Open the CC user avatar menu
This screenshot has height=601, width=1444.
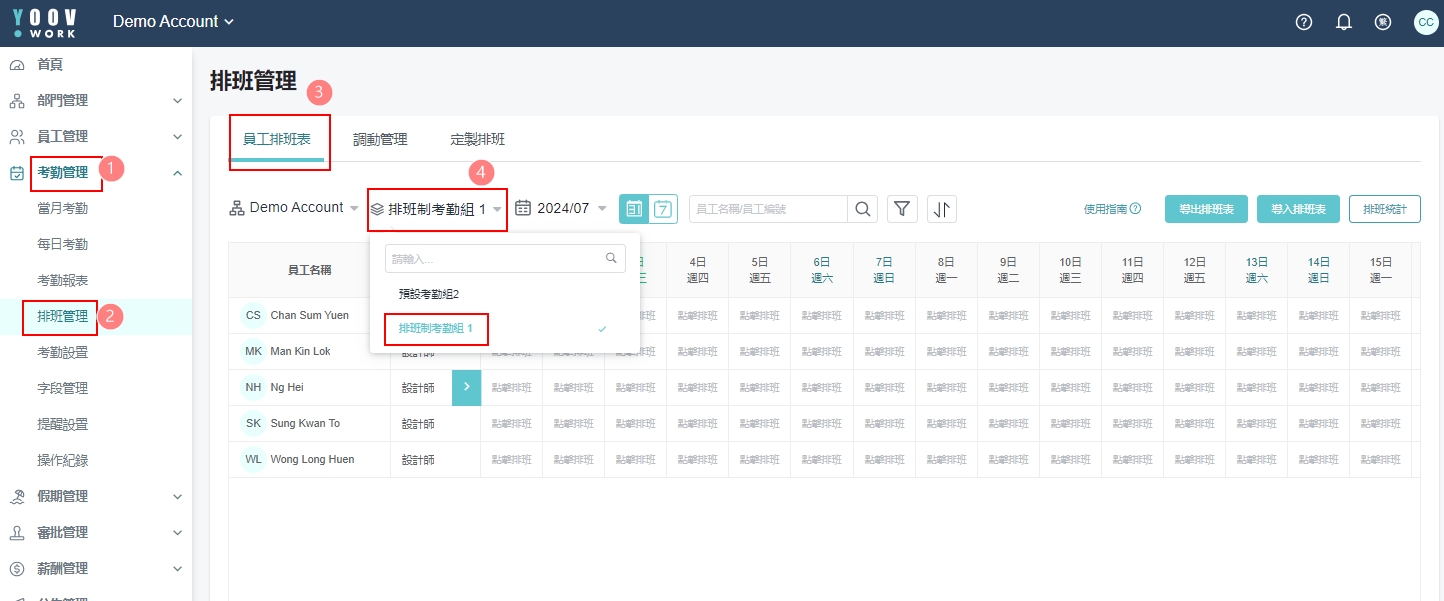point(1425,22)
